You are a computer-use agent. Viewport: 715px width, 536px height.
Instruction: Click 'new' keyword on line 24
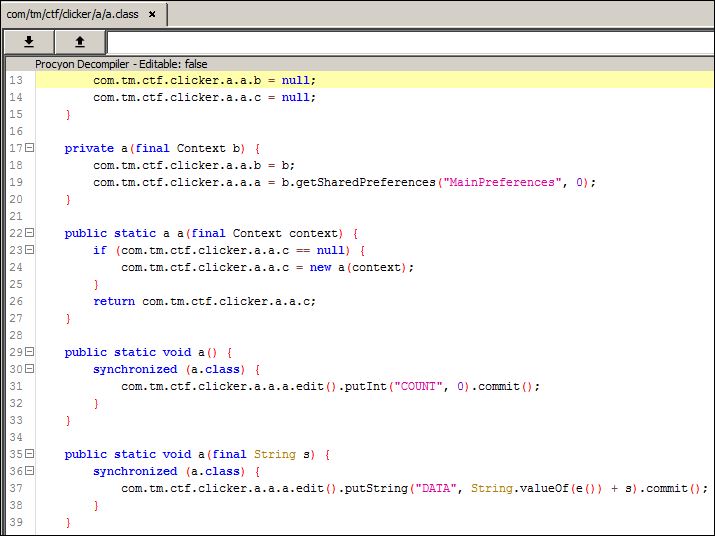(320, 267)
